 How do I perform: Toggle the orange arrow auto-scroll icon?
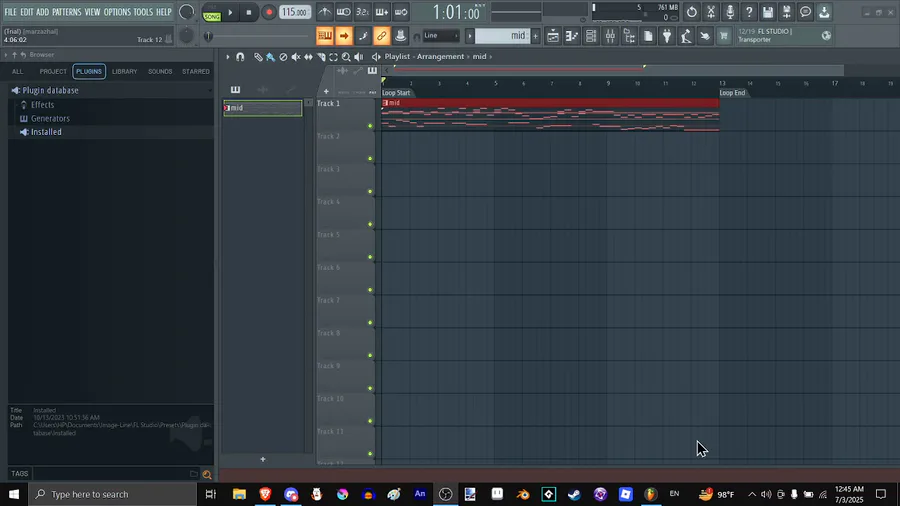tap(343, 36)
